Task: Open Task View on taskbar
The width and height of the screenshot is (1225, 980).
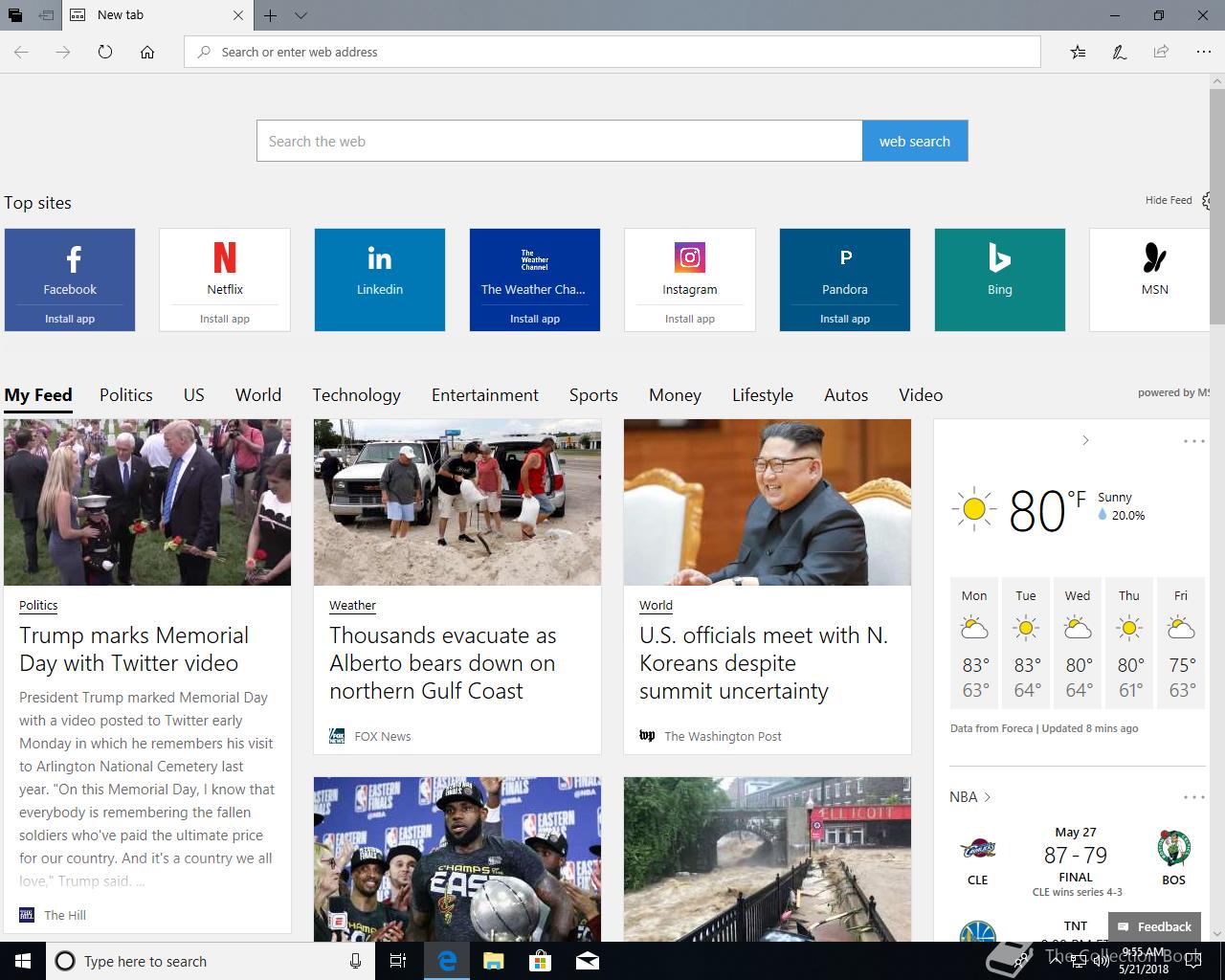Action: tap(399, 961)
